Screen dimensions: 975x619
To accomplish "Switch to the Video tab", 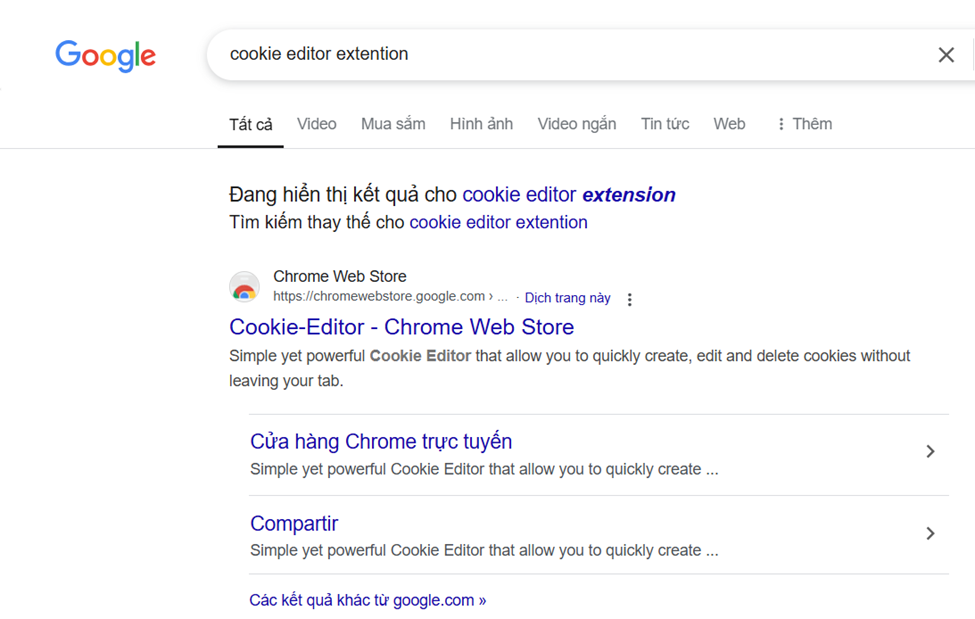I will click(x=317, y=124).
